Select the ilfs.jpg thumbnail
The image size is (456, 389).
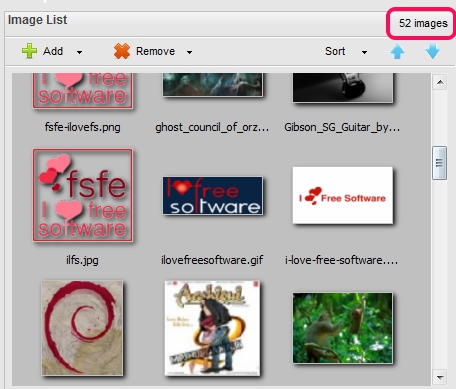pyautogui.click(x=83, y=195)
